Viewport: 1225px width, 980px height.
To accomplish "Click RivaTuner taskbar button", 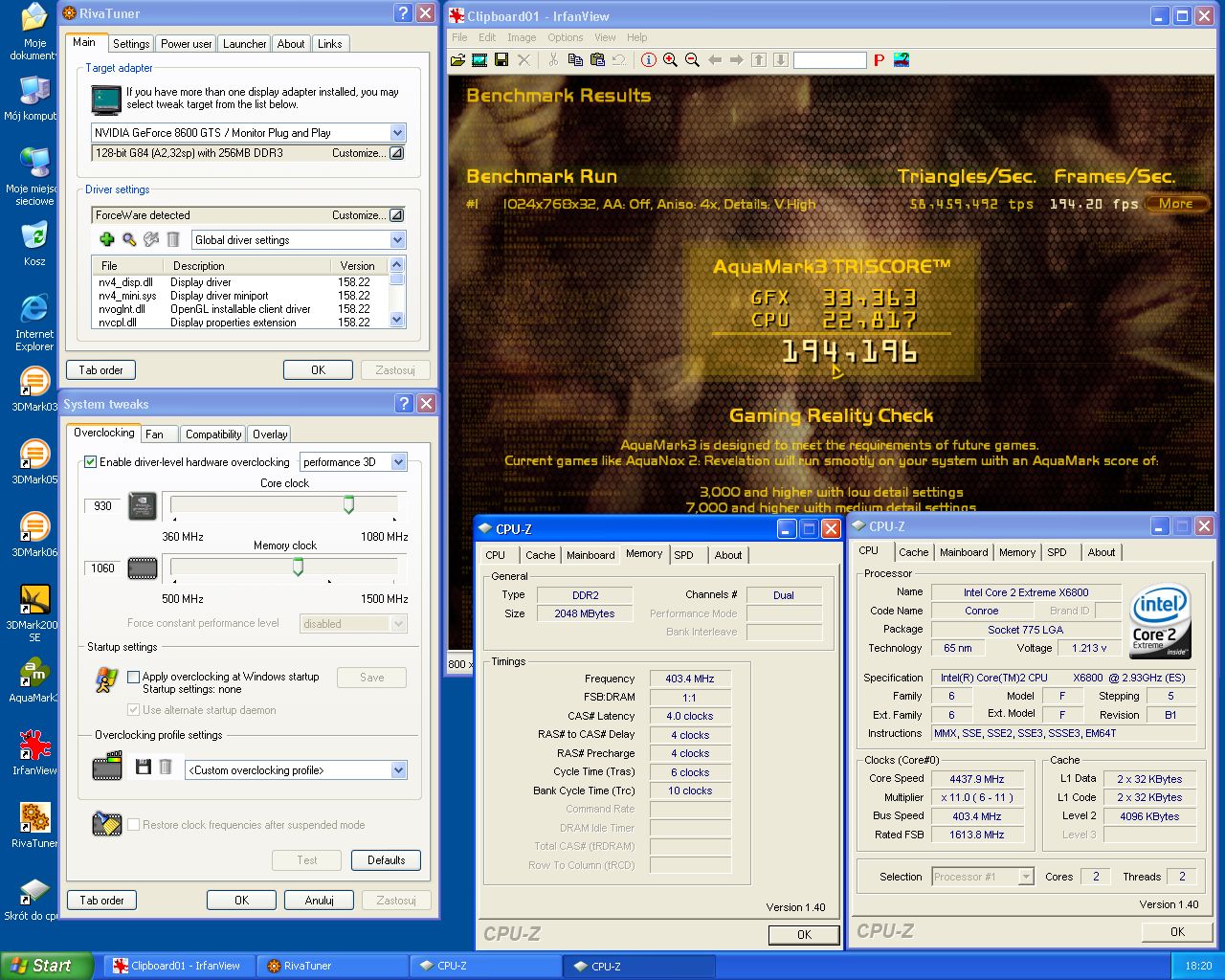I will [332, 966].
